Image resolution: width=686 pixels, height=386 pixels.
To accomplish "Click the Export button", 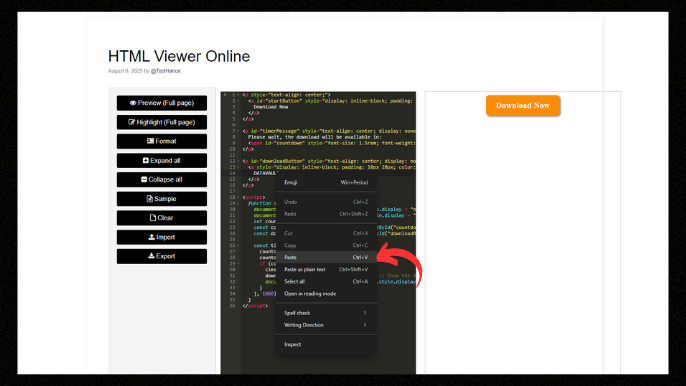I will point(161,256).
